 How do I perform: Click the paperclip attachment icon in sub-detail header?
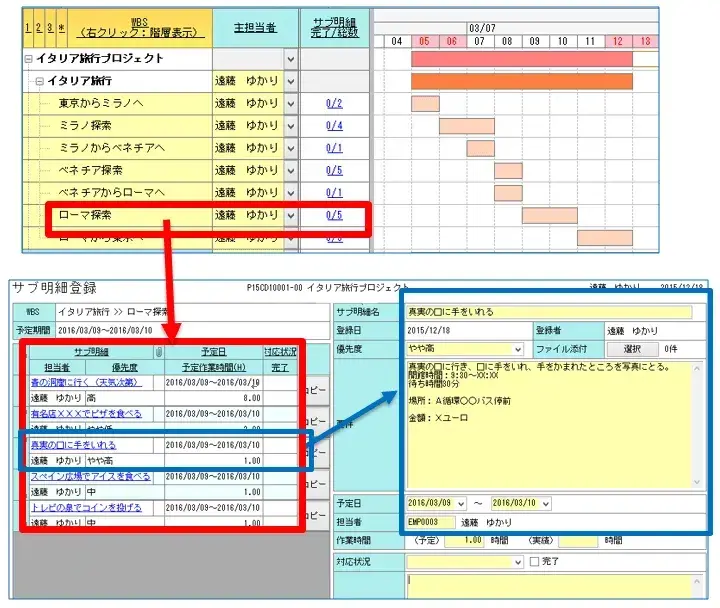pos(157,351)
